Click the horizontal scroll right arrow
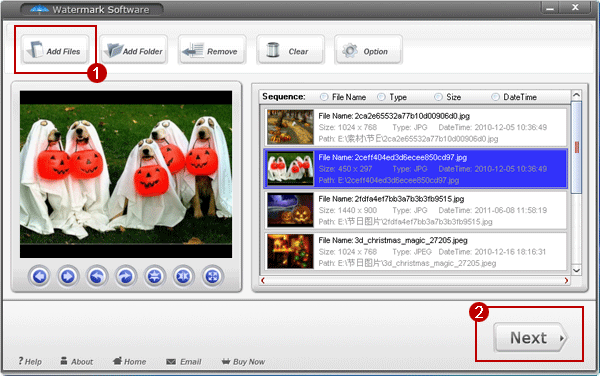Viewport: 600px width, 376px height. pos(566,280)
